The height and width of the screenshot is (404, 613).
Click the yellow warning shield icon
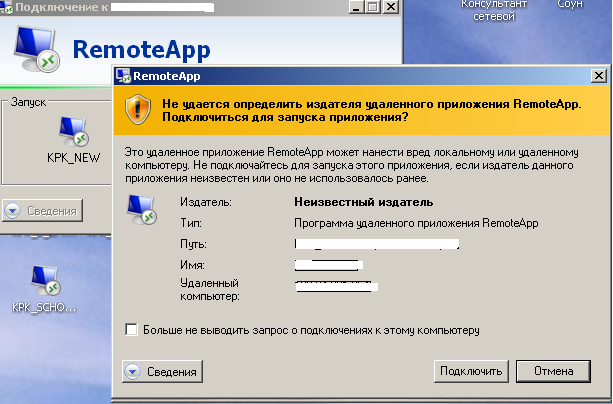138,109
